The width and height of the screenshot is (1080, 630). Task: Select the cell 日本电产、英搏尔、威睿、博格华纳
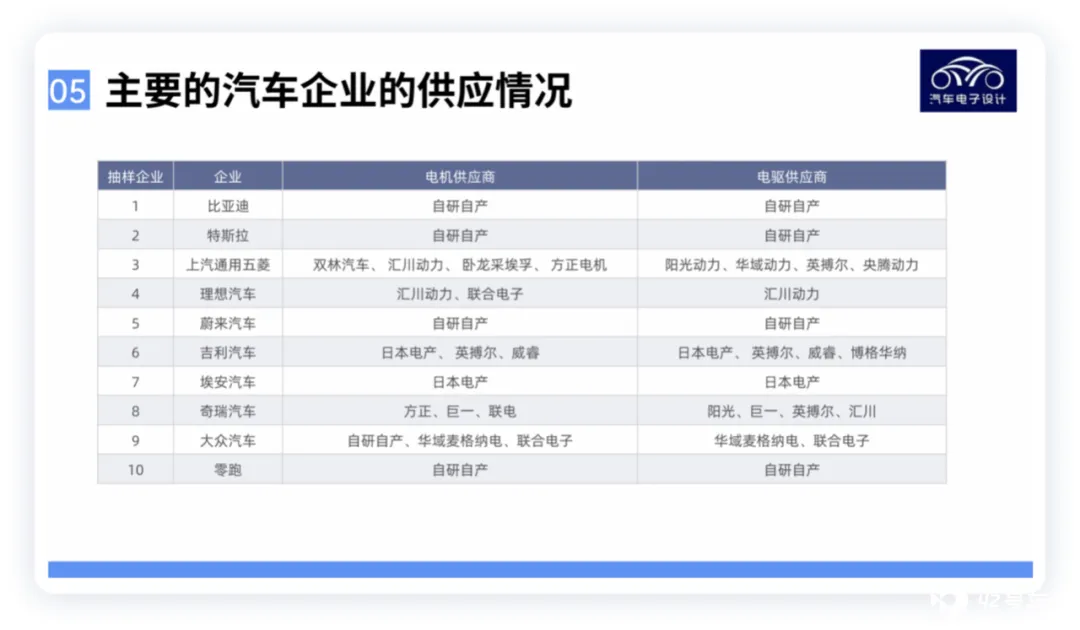pyautogui.click(x=792, y=353)
